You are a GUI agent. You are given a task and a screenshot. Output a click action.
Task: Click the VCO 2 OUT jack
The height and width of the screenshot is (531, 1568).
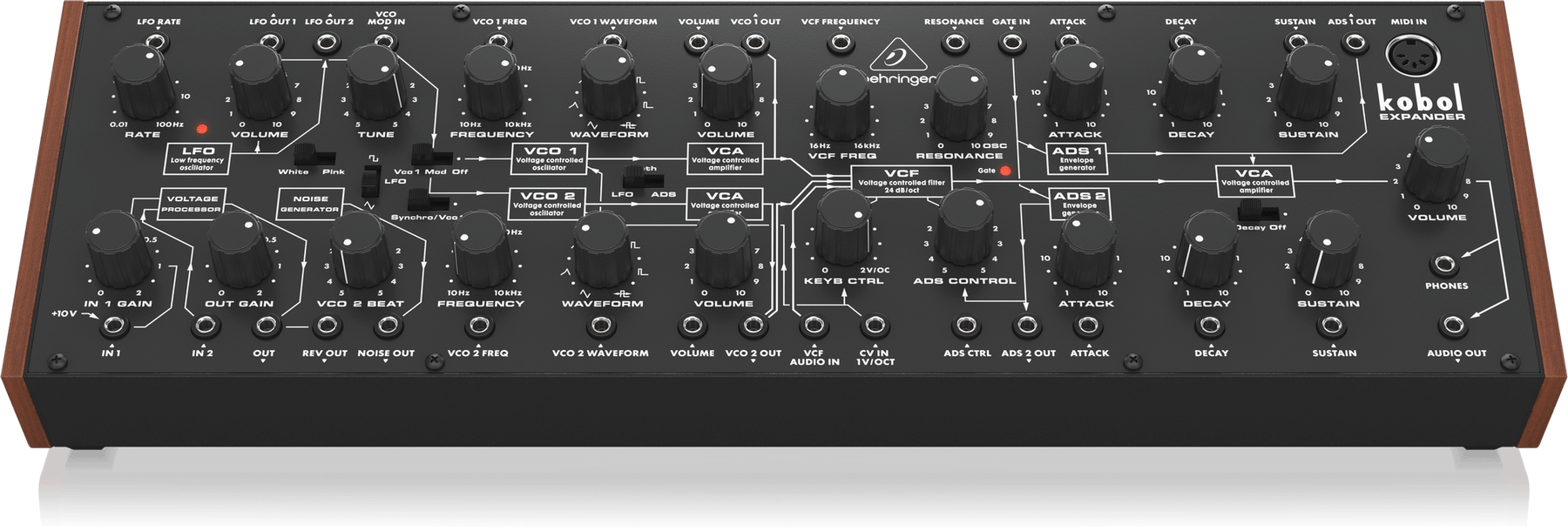click(753, 326)
